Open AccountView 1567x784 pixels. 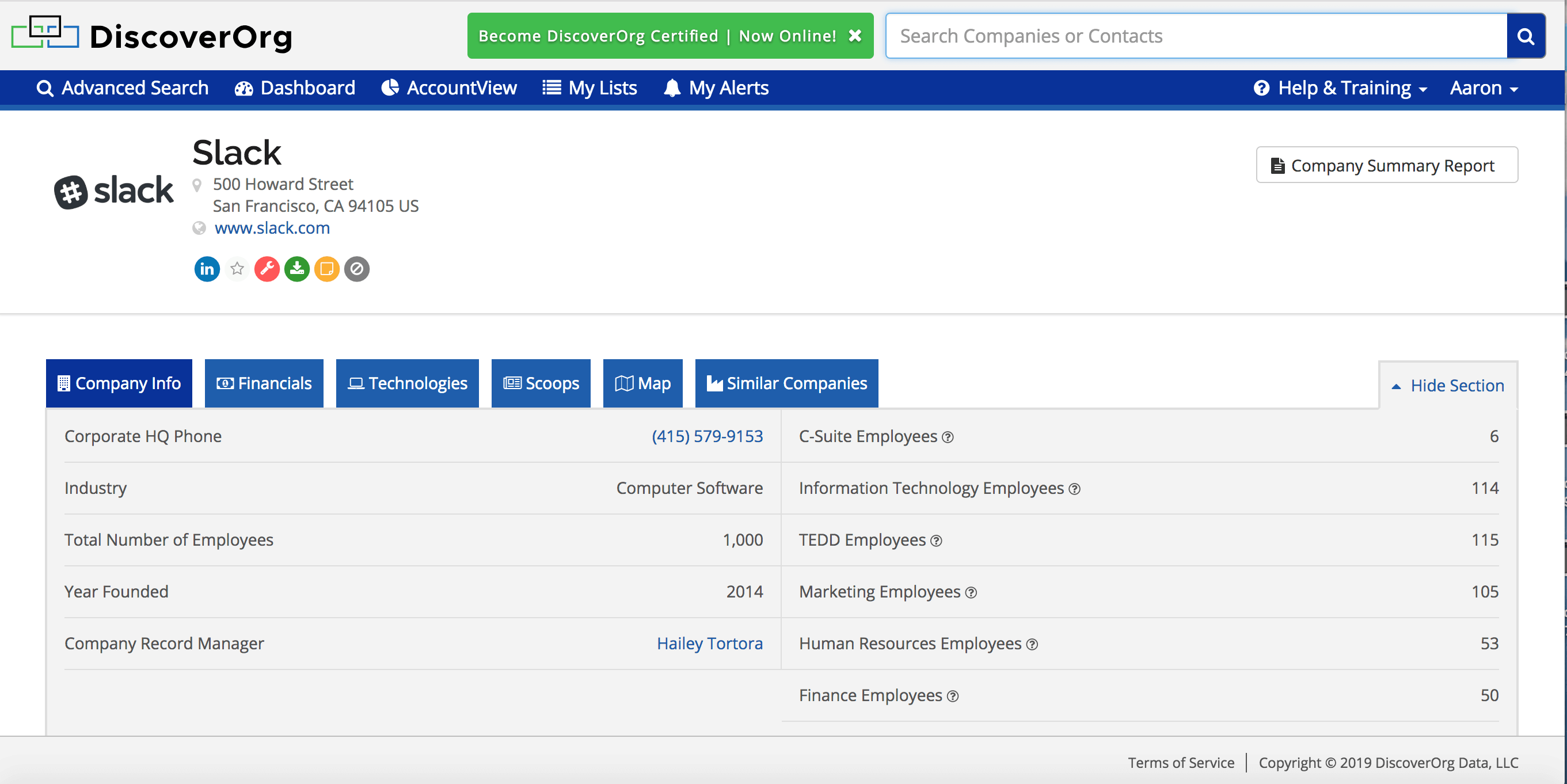pos(449,88)
